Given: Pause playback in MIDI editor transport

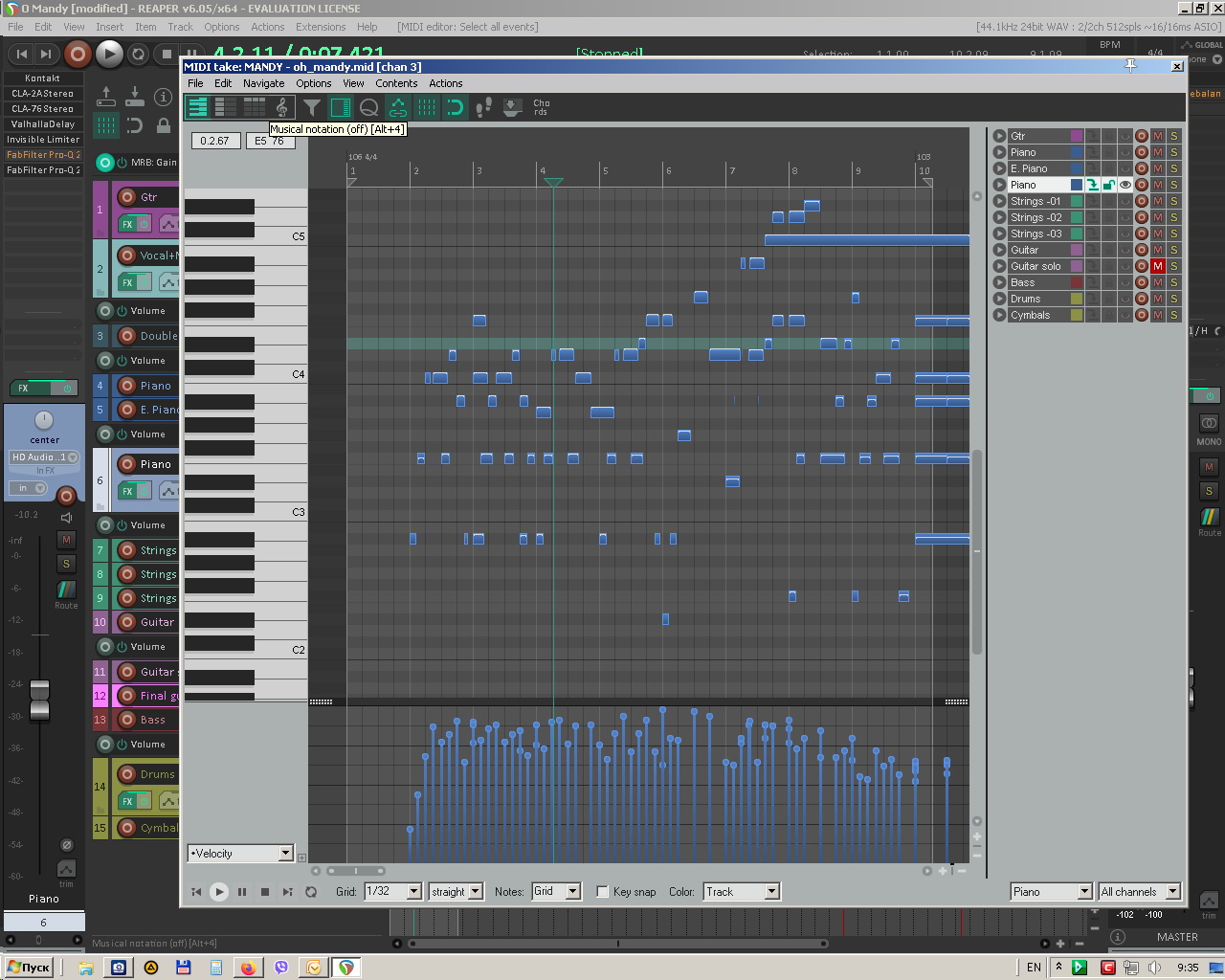Looking at the screenshot, I should coord(242,892).
